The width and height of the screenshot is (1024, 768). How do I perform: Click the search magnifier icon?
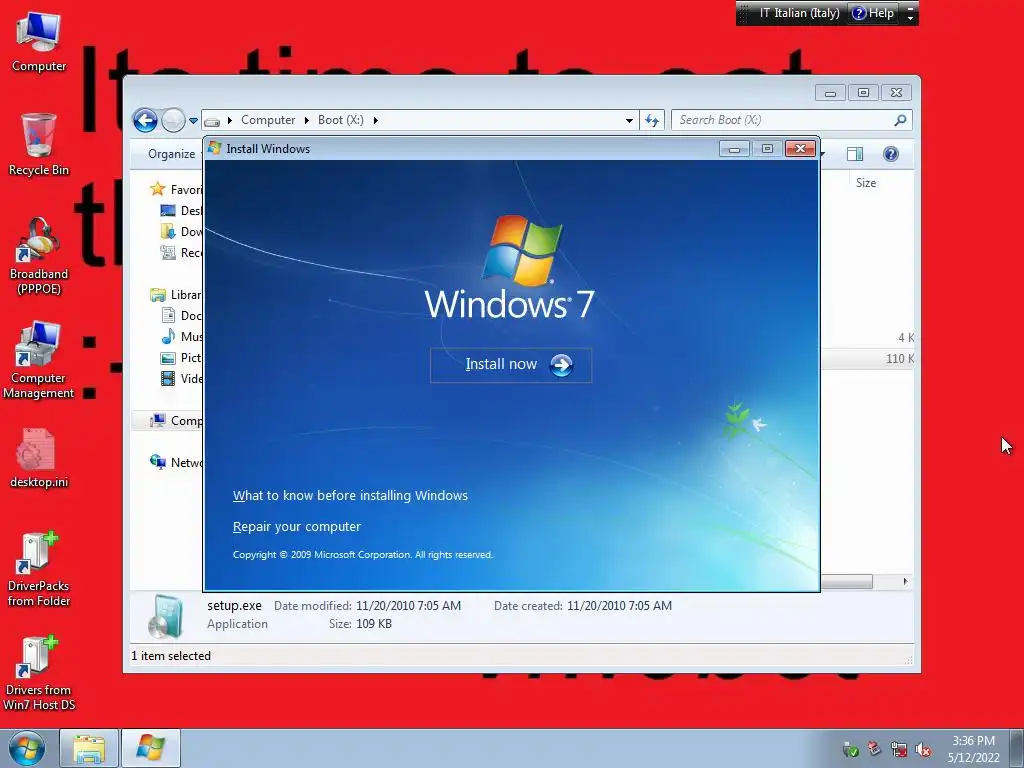[900, 120]
